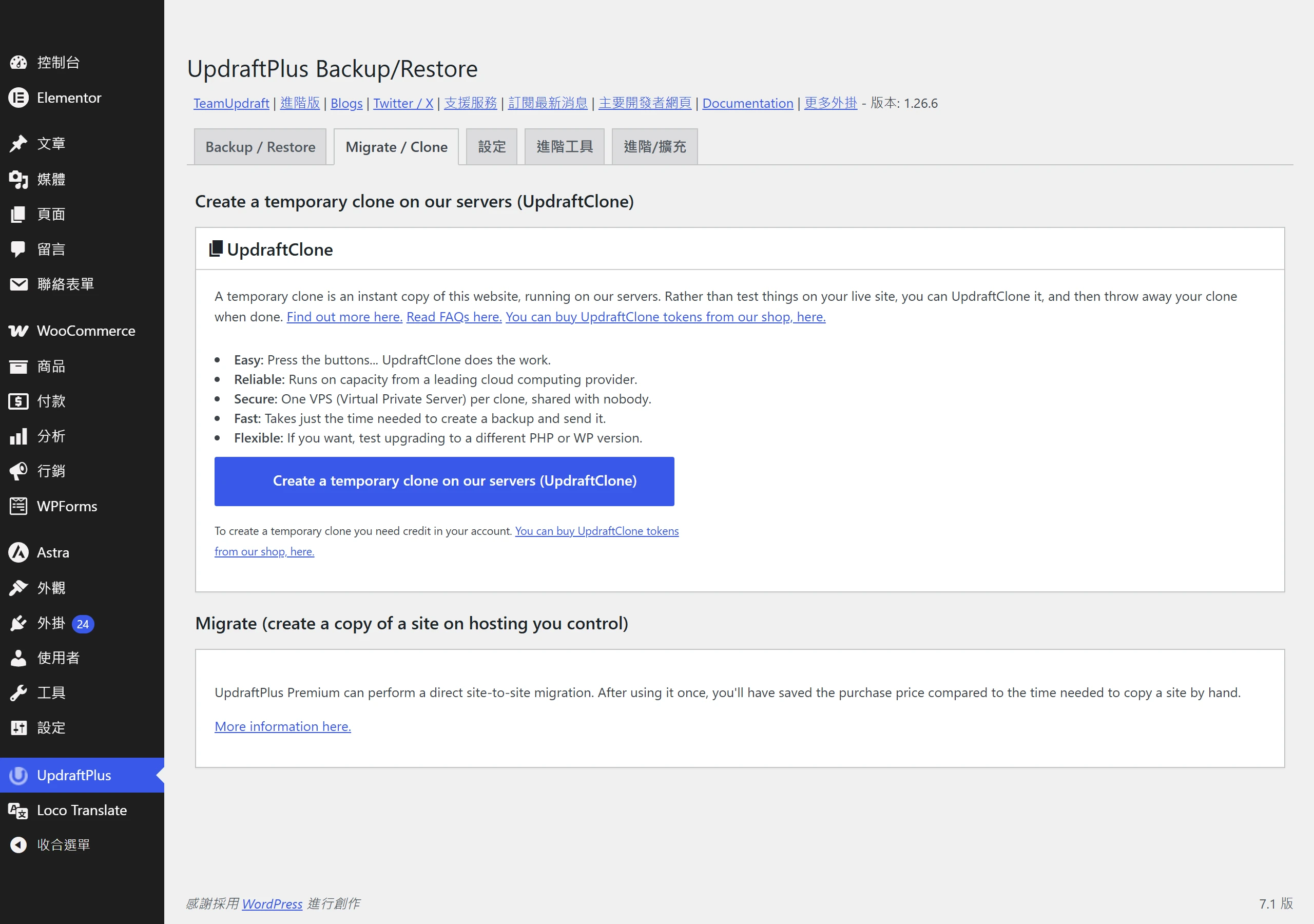Collapse the menu with 收合選單 arrow icon
1314x924 pixels.
tap(18, 845)
